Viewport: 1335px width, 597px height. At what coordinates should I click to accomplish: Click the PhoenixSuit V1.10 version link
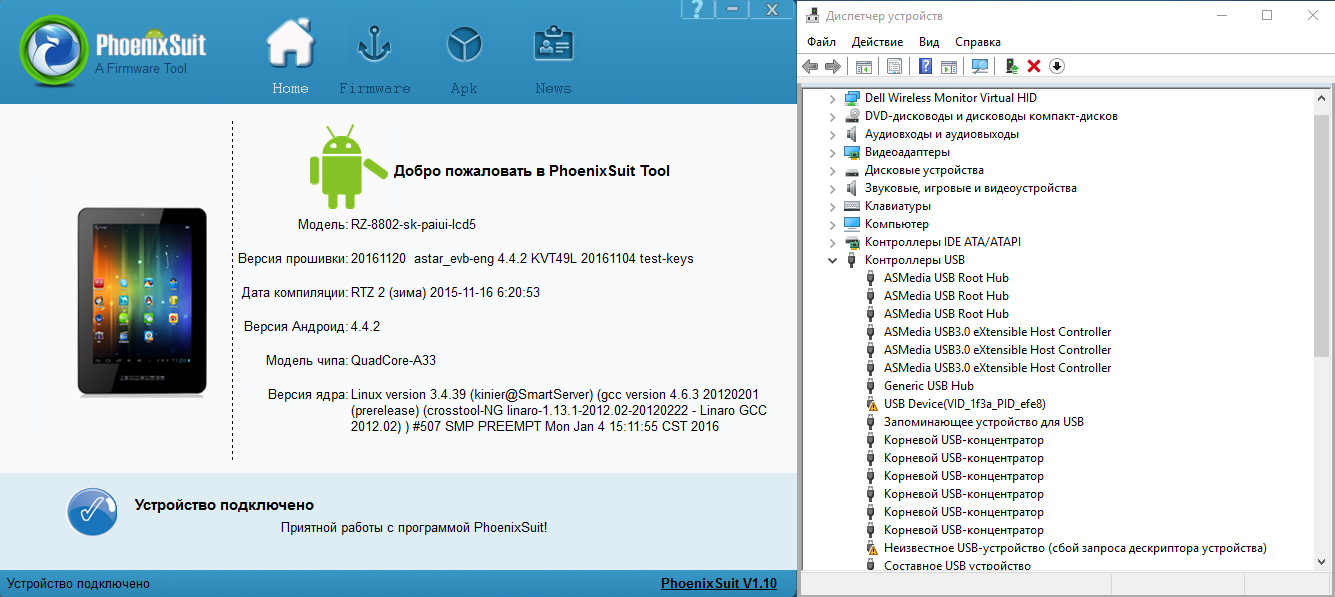(x=718, y=583)
